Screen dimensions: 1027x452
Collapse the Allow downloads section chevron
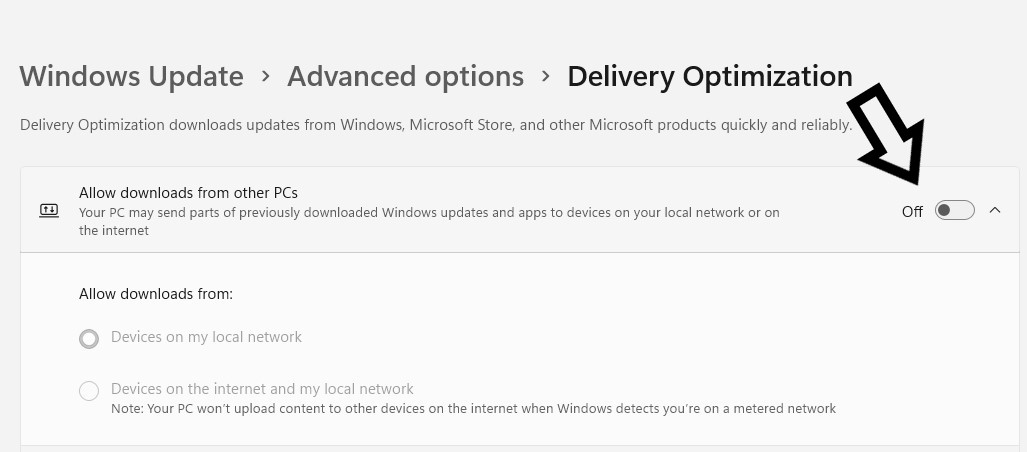pyautogui.click(x=995, y=210)
